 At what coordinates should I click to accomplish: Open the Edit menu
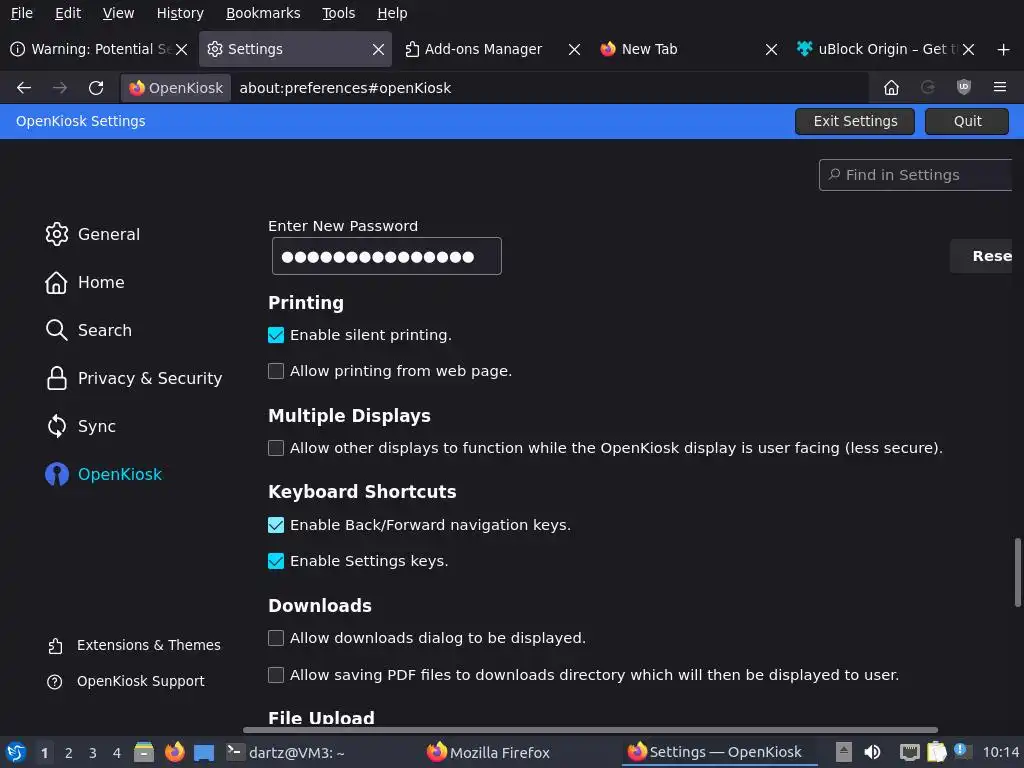click(68, 13)
